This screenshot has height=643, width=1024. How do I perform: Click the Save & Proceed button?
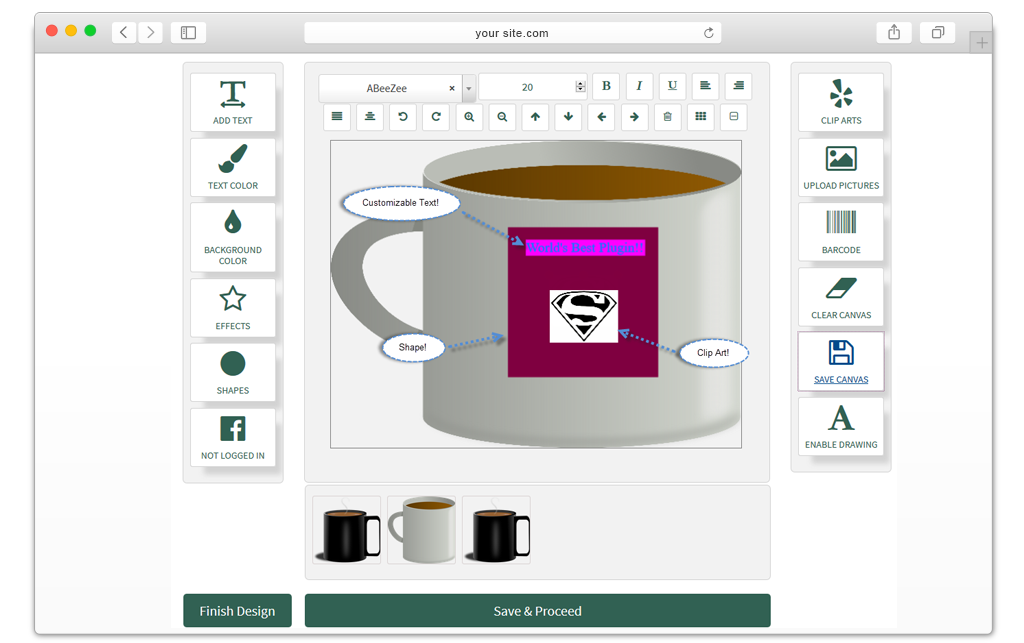[537, 610]
